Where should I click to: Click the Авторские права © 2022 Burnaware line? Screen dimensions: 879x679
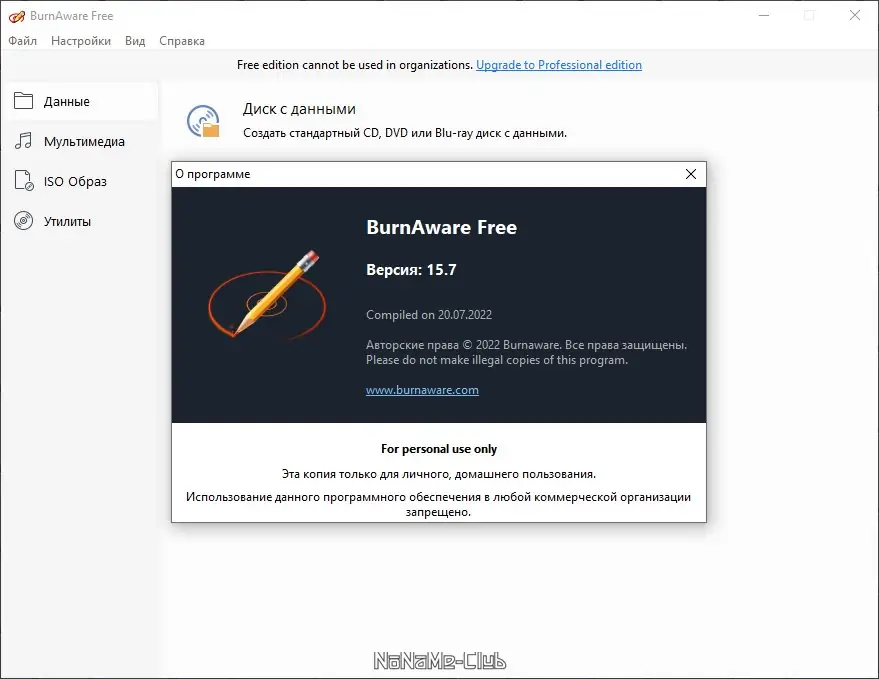[x=526, y=345]
